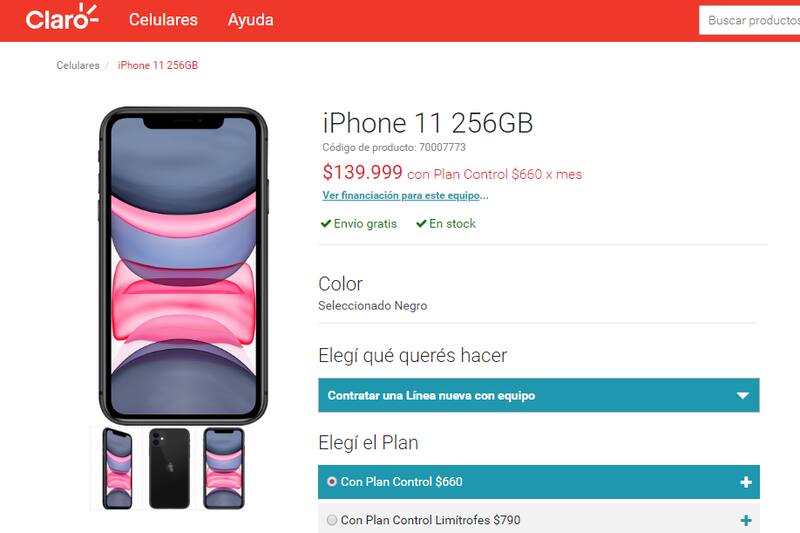Click the white dropdown arrow on line option
This screenshot has height=533, width=800.
click(743, 395)
